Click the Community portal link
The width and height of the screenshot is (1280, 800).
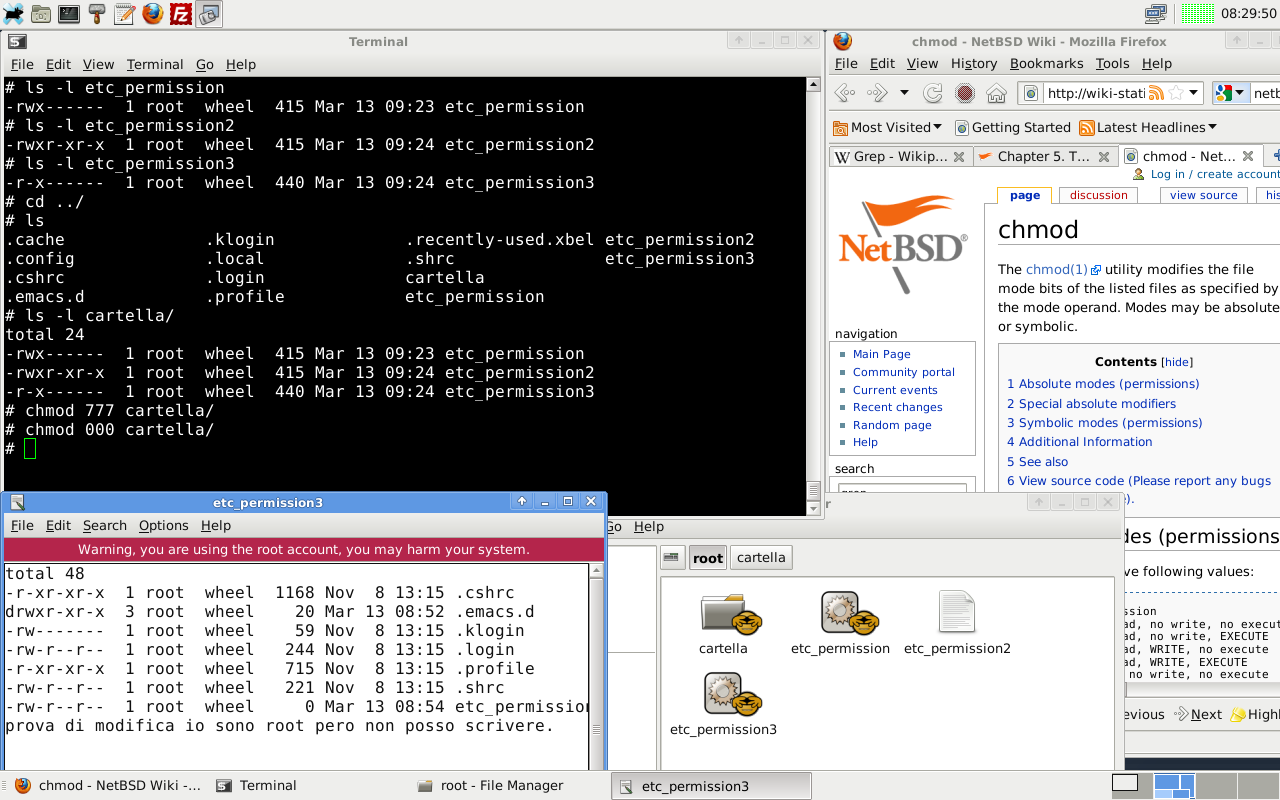click(x=903, y=372)
